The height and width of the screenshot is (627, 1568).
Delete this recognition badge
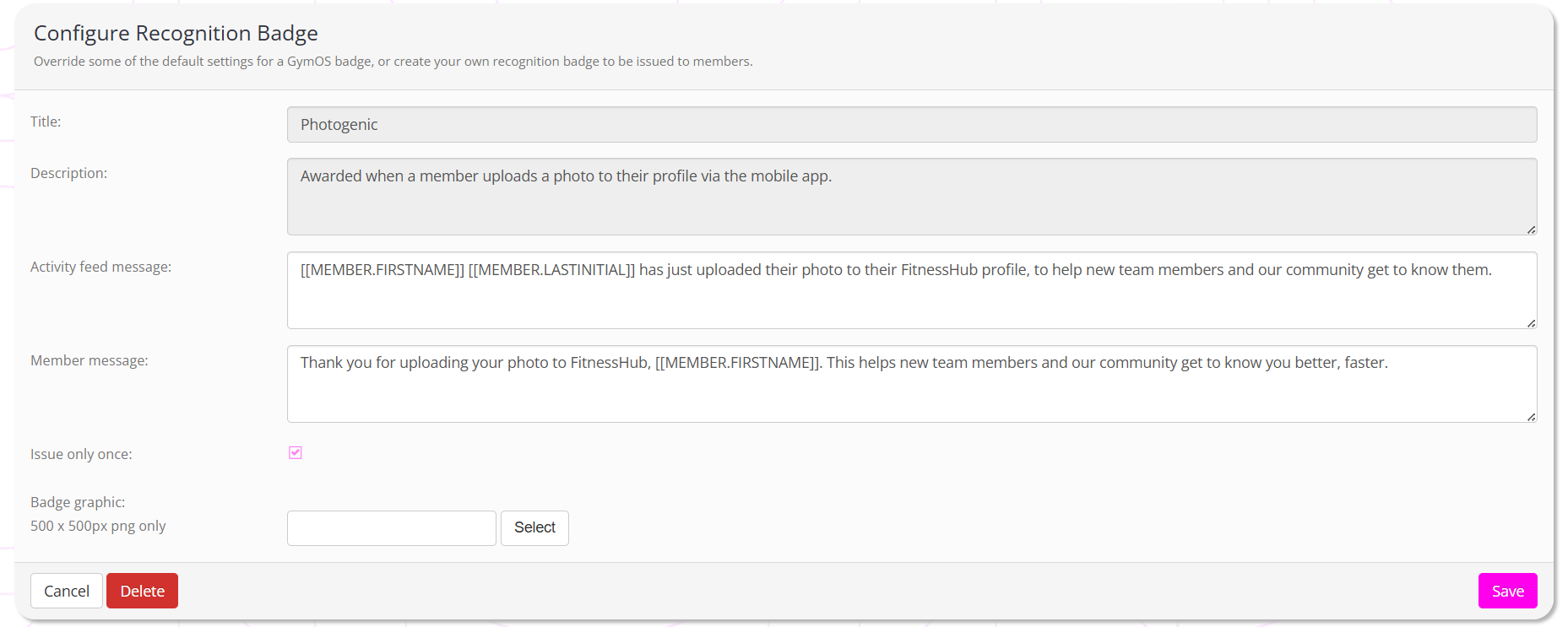coord(142,591)
